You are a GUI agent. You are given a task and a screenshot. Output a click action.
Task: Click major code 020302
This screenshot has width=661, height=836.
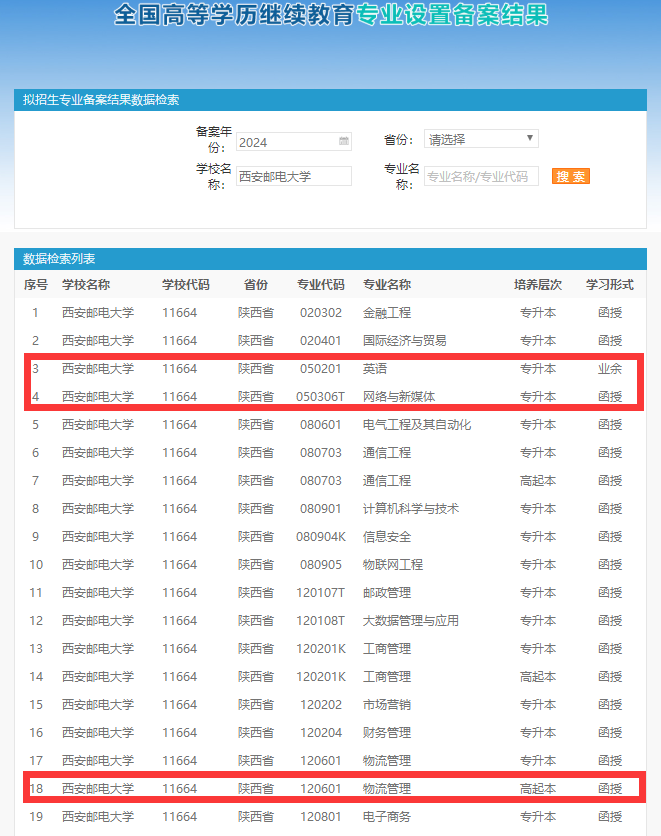click(321, 313)
